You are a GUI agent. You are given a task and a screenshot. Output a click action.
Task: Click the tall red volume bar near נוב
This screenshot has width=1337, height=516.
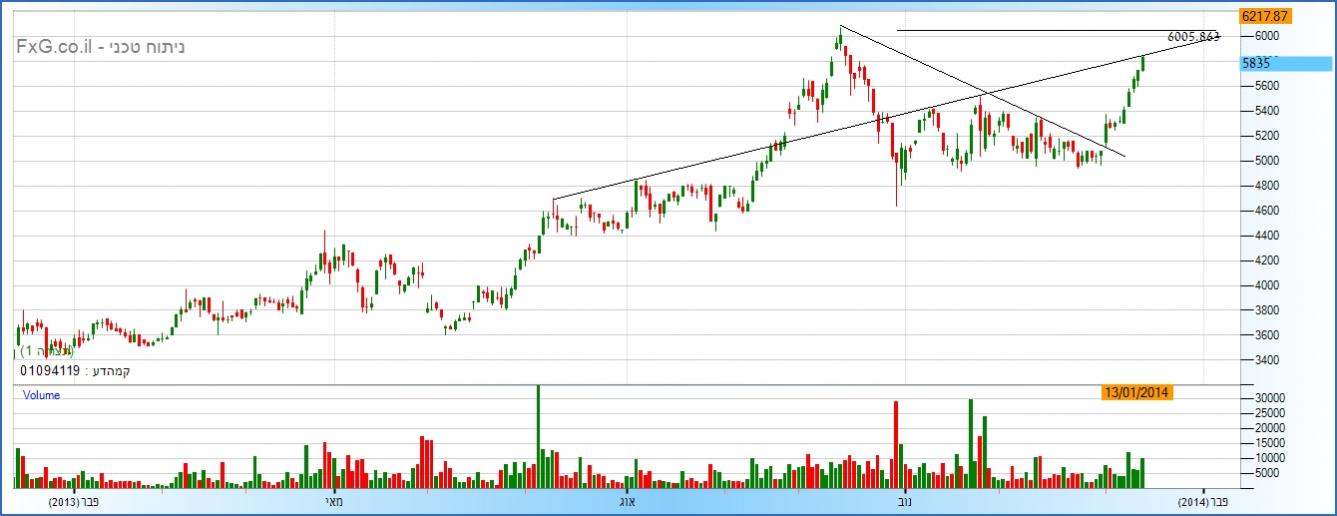coord(896,444)
